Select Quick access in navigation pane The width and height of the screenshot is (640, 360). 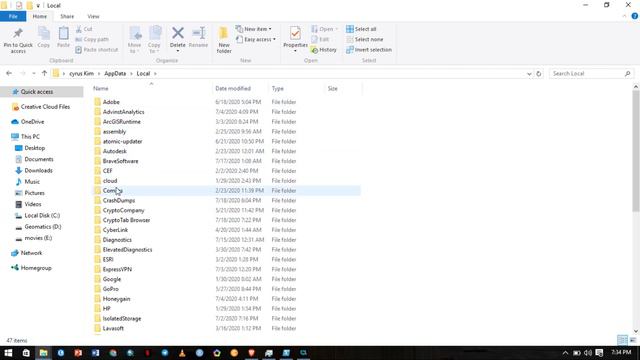click(42, 92)
